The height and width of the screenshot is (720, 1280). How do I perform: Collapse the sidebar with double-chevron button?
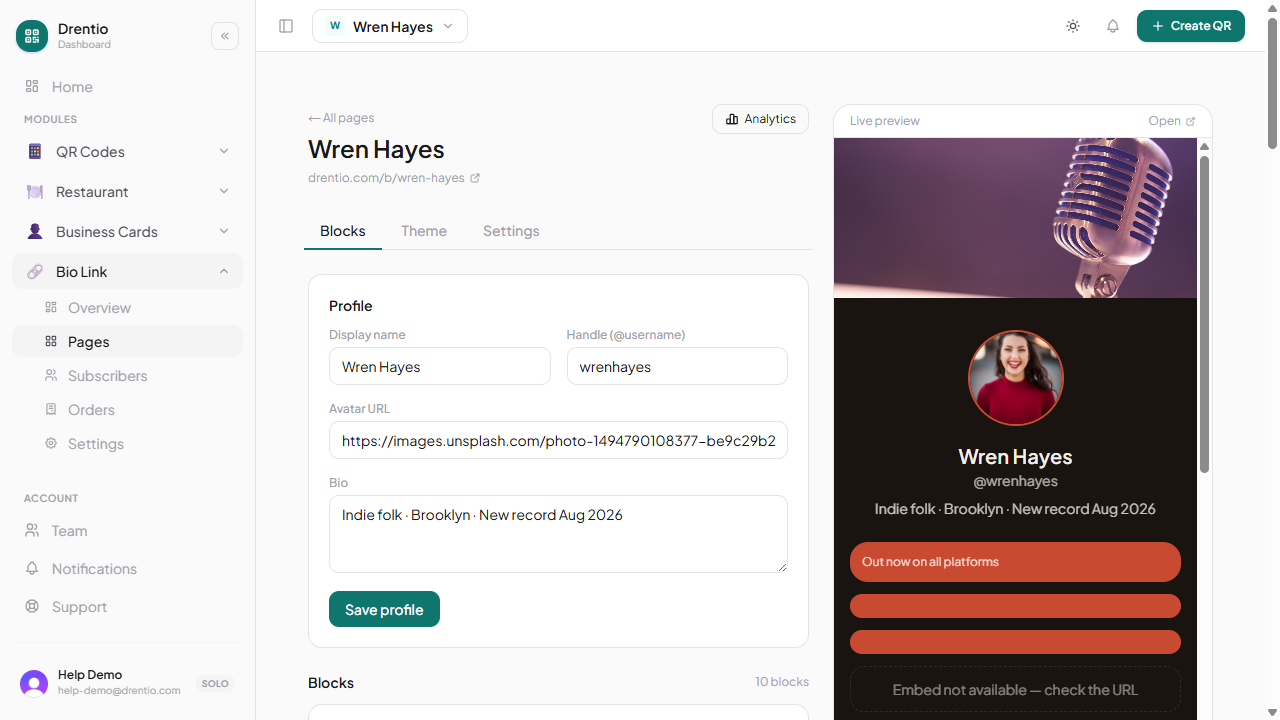pos(225,36)
